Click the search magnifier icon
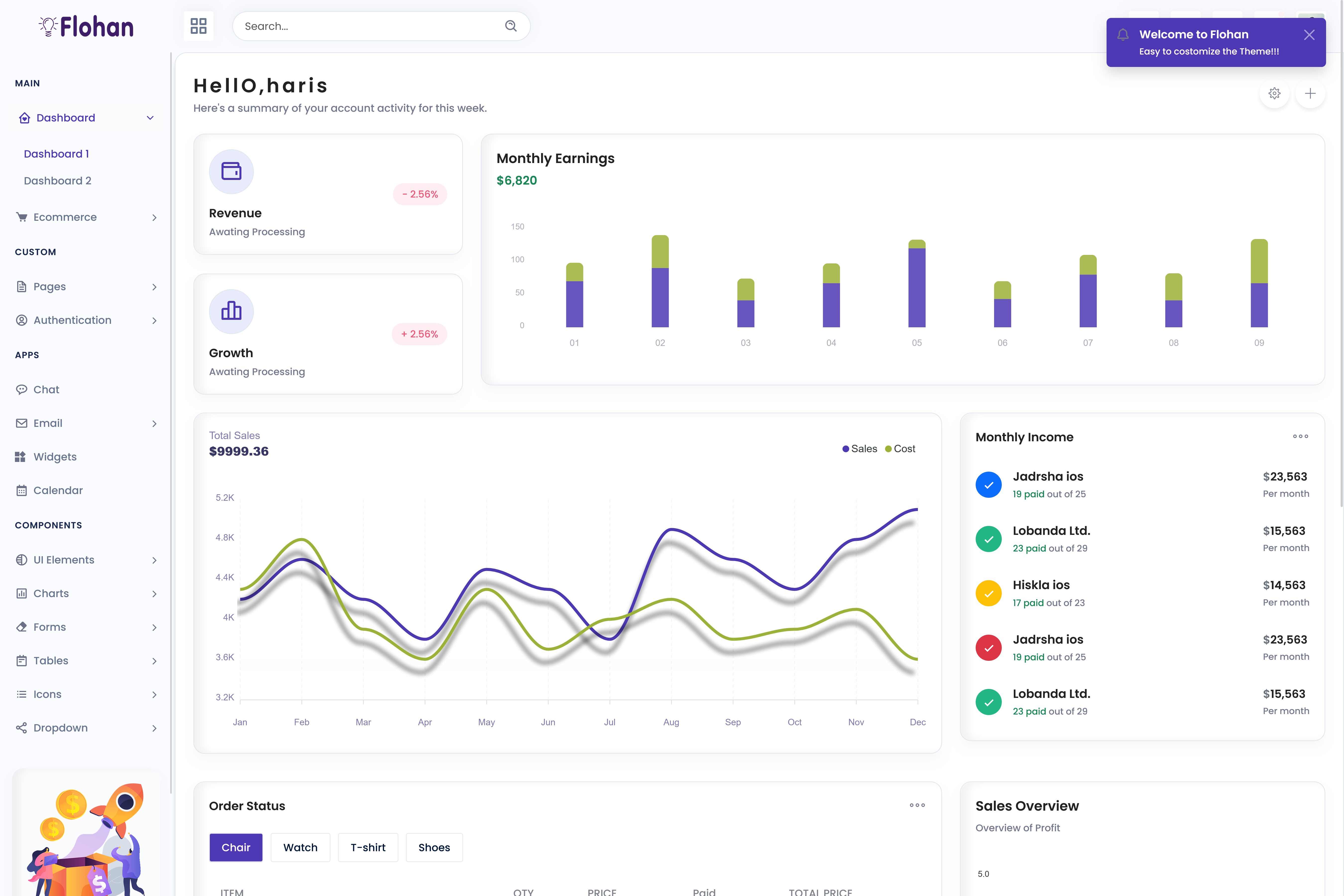This screenshot has height=896, width=1344. [510, 26]
